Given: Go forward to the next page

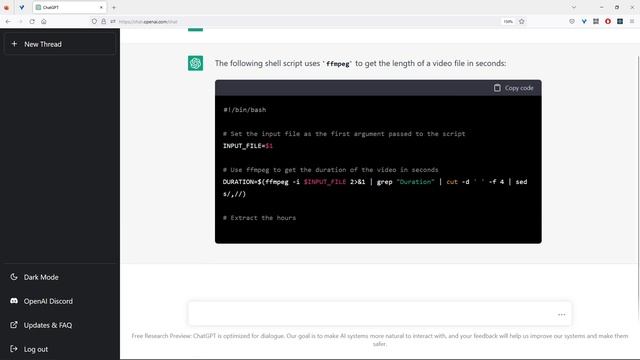Looking at the screenshot, I should click(20, 21).
